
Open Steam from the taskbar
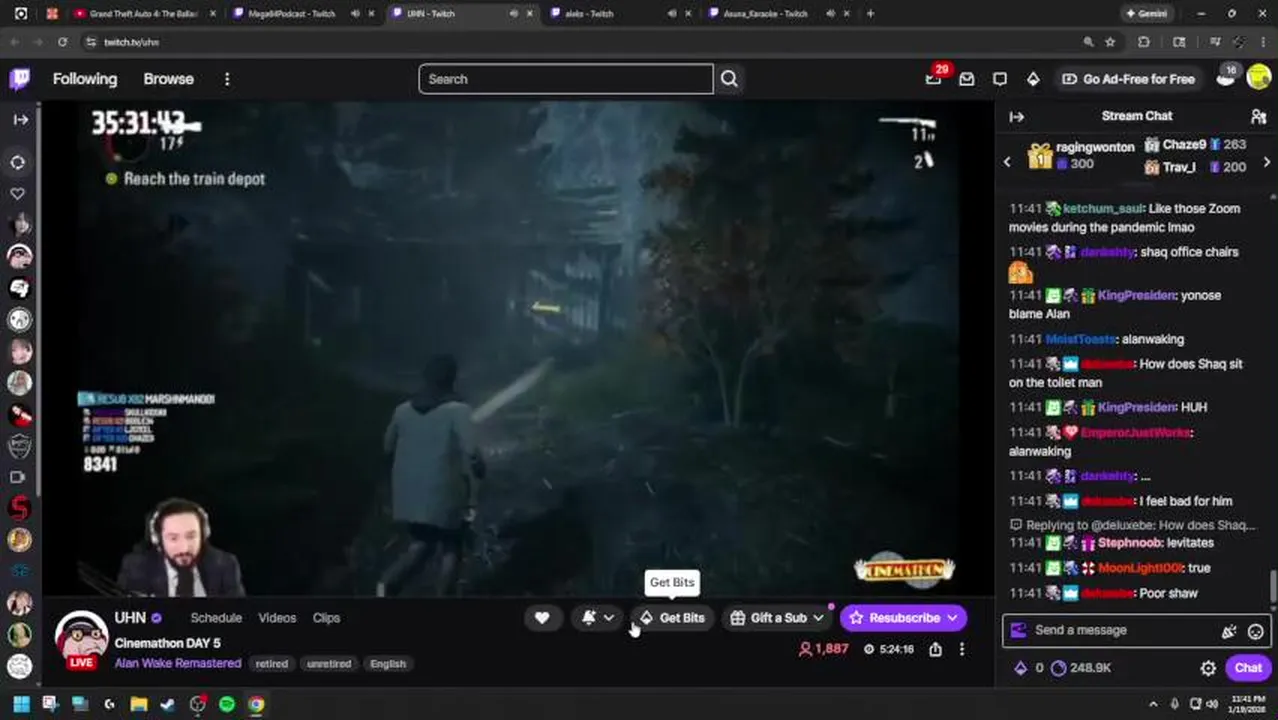(x=168, y=704)
